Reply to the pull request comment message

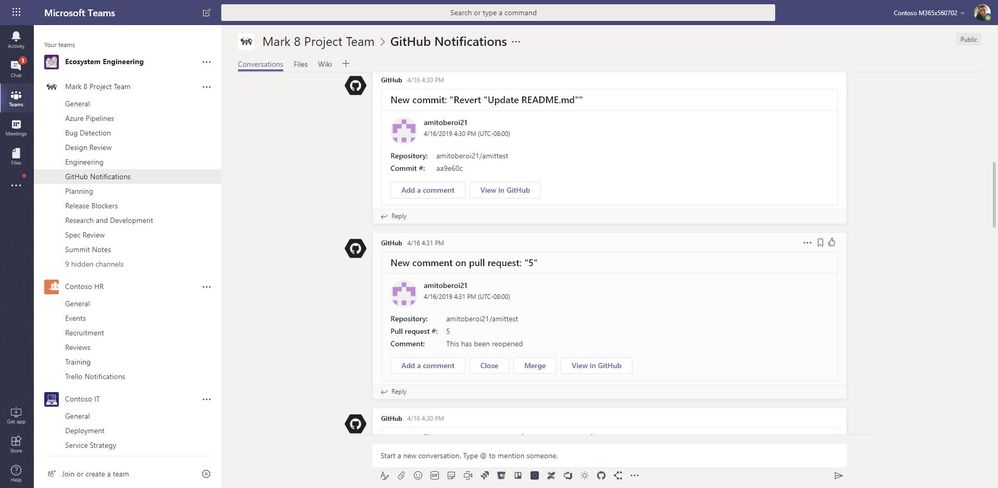tap(393, 391)
